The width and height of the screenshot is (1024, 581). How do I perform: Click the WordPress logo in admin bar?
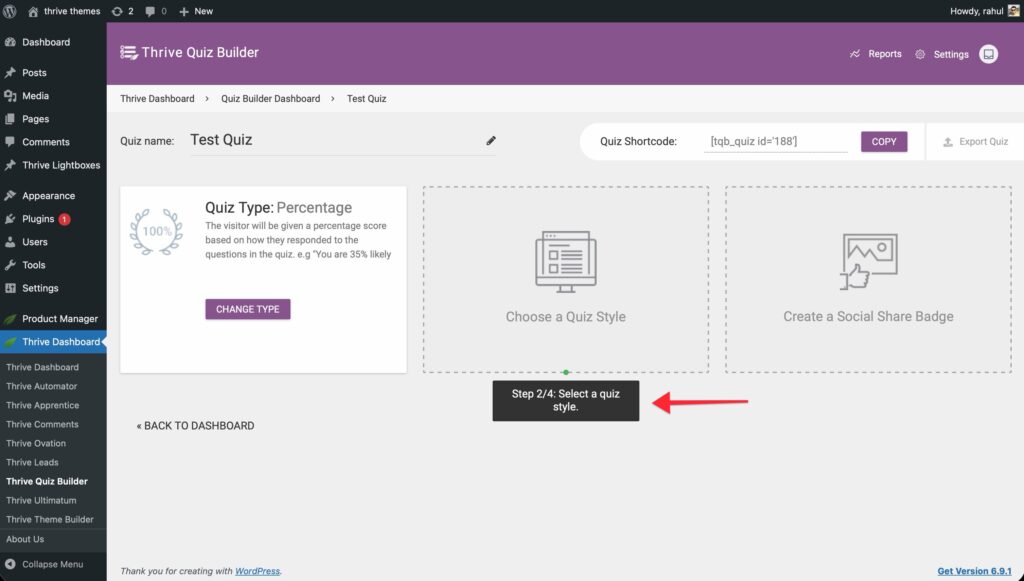11,11
